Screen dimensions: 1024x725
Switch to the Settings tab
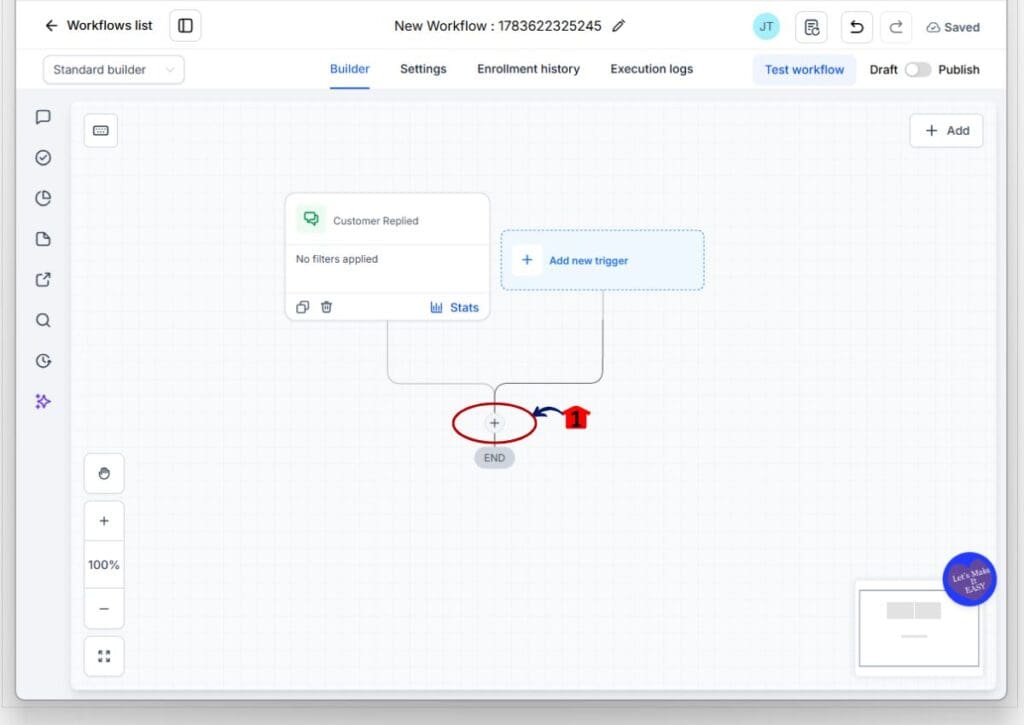point(423,69)
